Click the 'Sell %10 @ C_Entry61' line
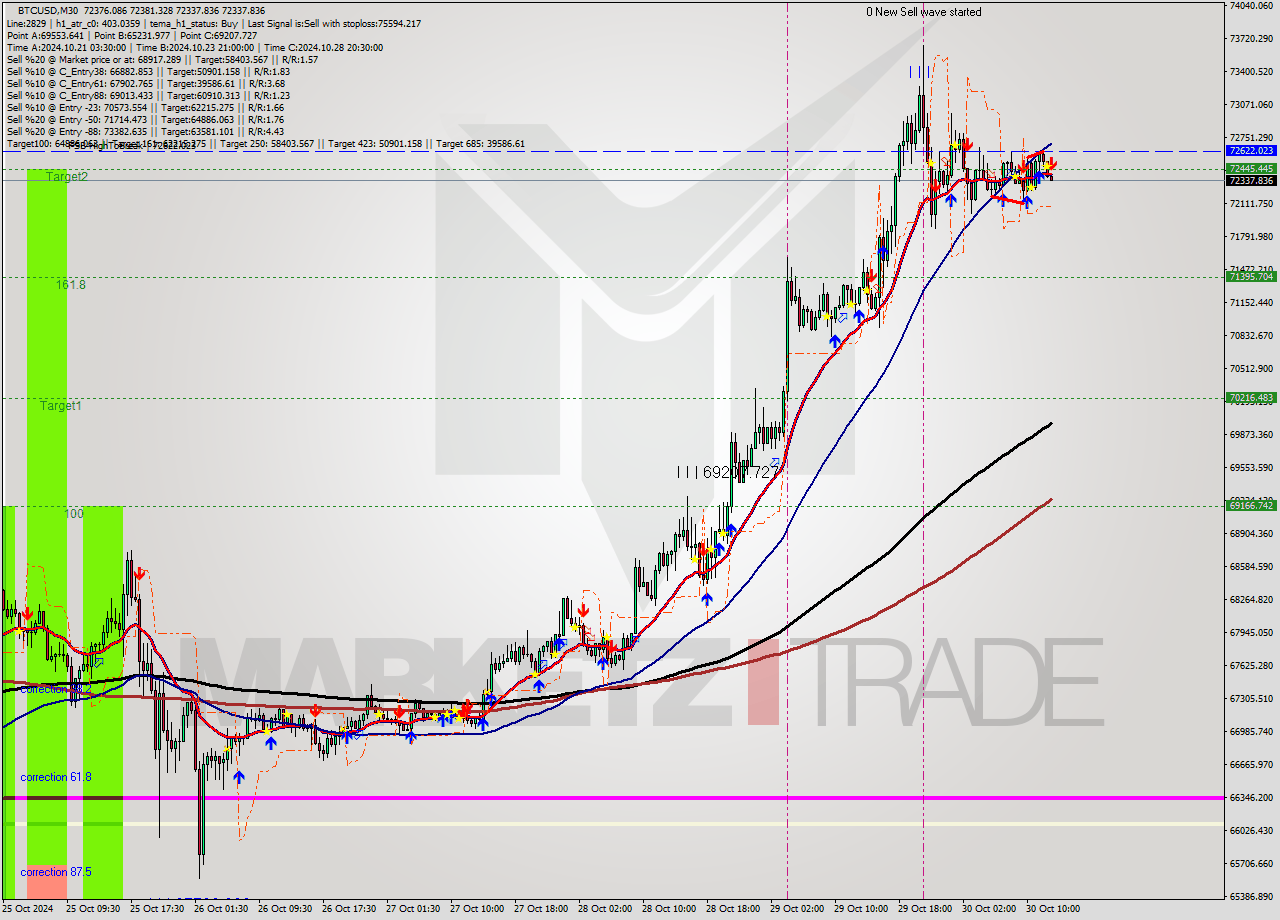Image resolution: width=1280 pixels, height=920 pixels. click(x=148, y=84)
